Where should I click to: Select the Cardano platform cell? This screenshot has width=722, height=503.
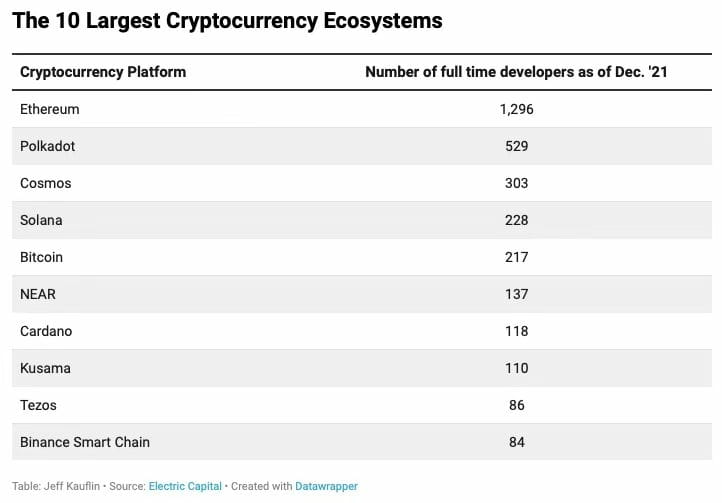pos(46,331)
